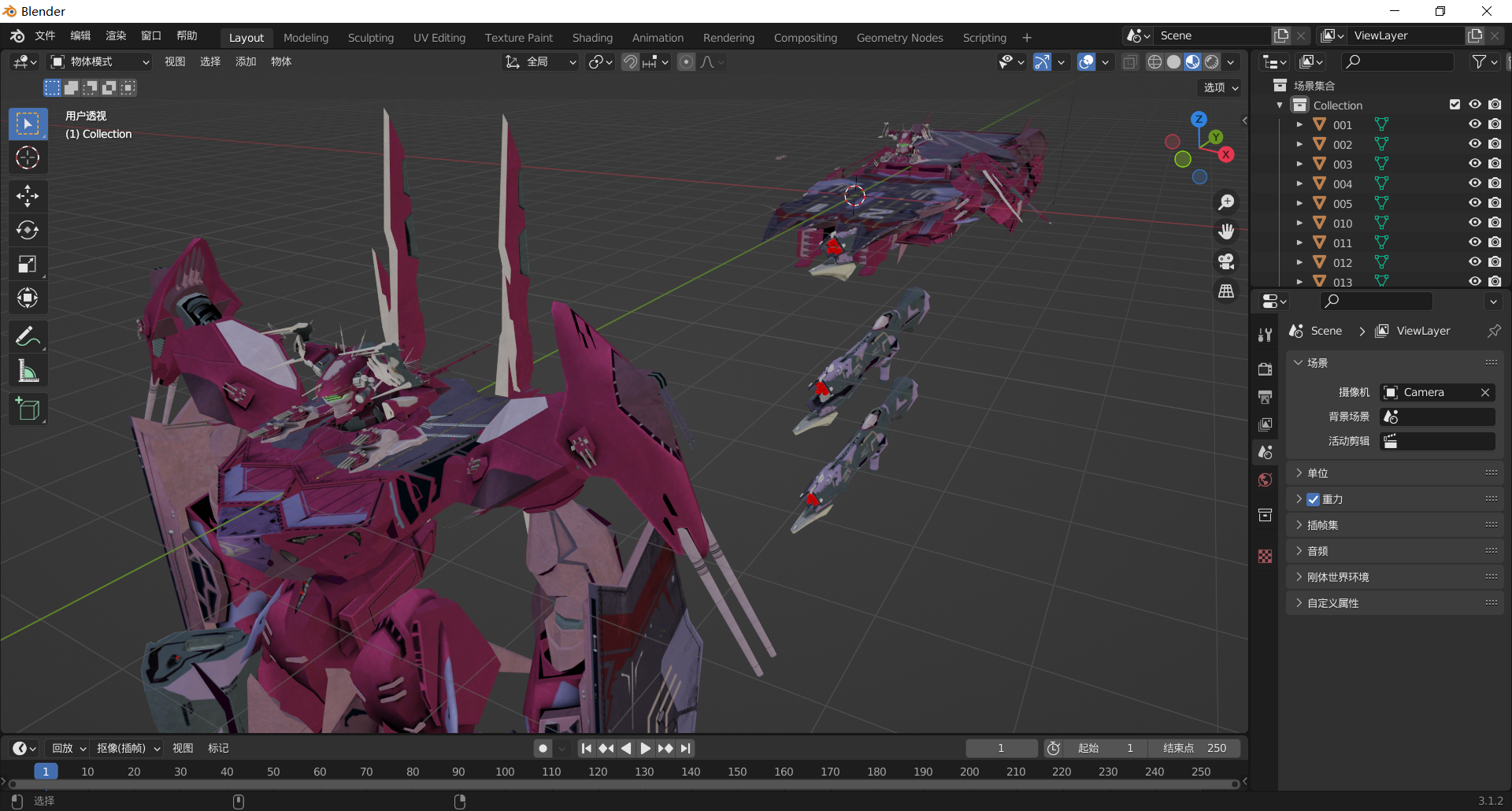Toggle visibility eye for object 001

click(1475, 124)
